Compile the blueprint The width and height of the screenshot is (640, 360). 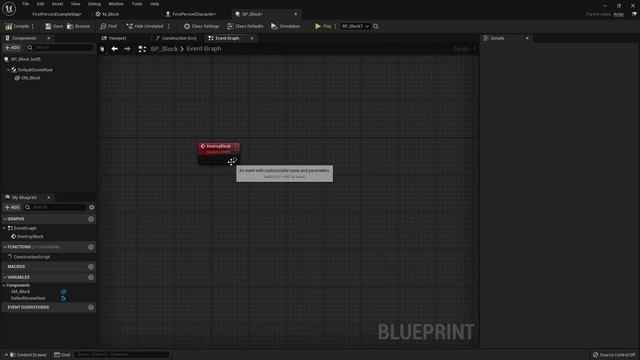(18, 26)
